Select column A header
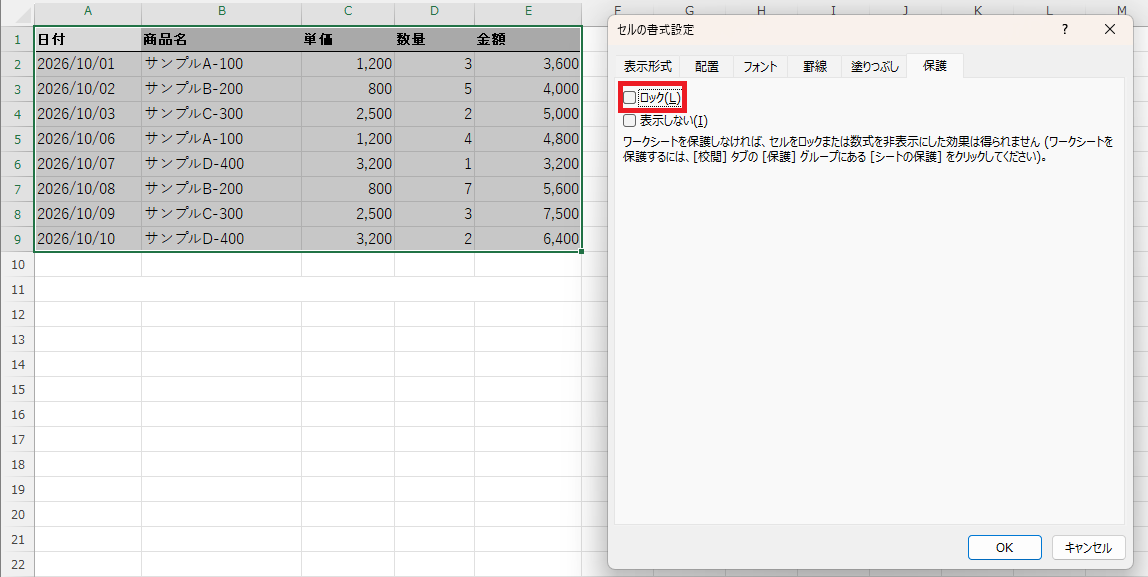The width and height of the screenshot is (1148, 577). 88,11
